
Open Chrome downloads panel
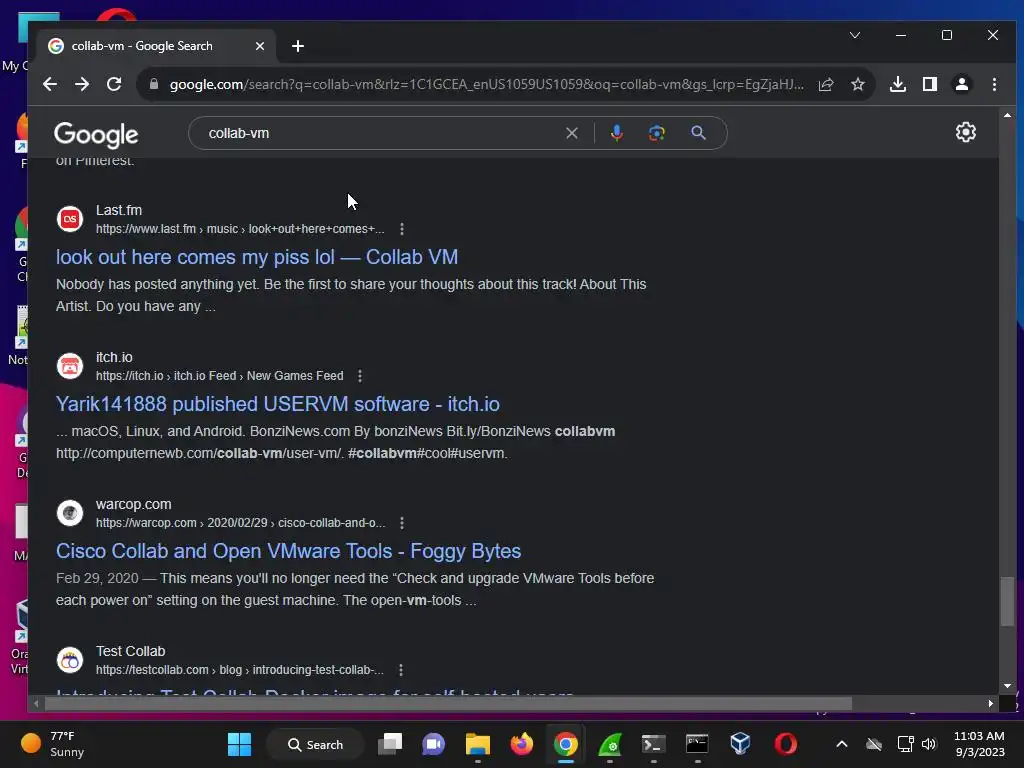898,84
